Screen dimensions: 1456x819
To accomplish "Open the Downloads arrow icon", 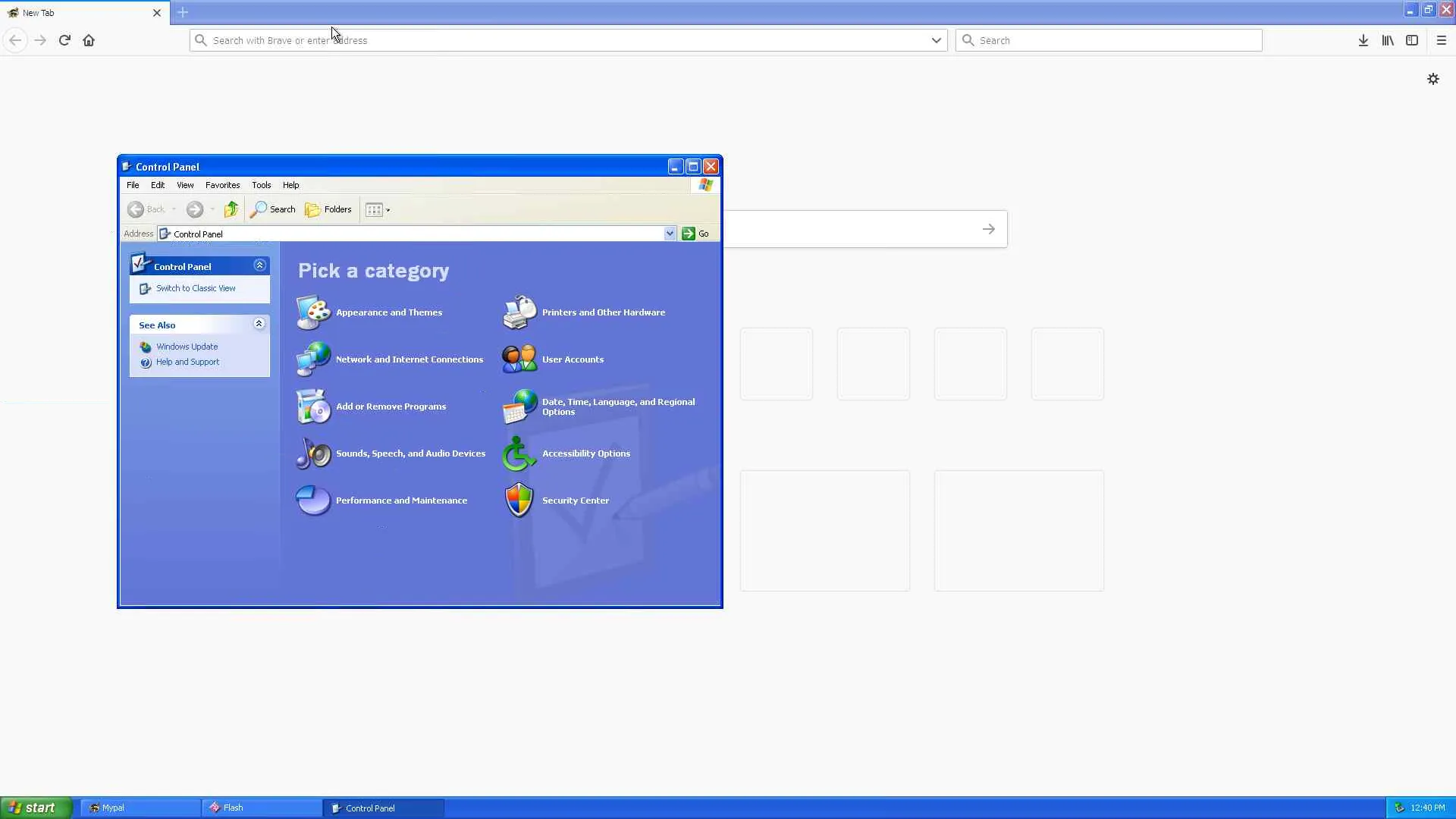I will tap(1363, 40).
